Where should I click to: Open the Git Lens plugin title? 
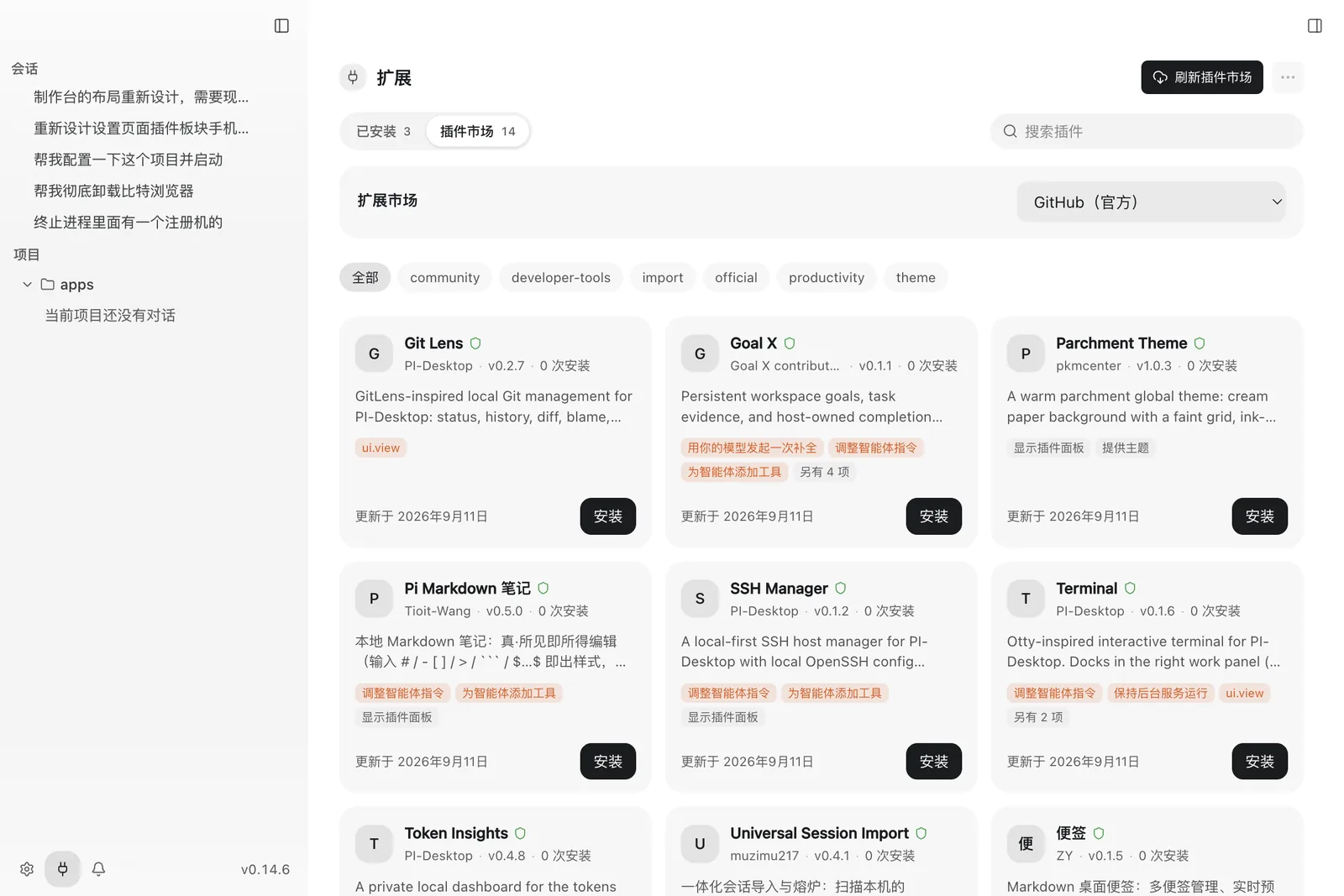(433, 343)
